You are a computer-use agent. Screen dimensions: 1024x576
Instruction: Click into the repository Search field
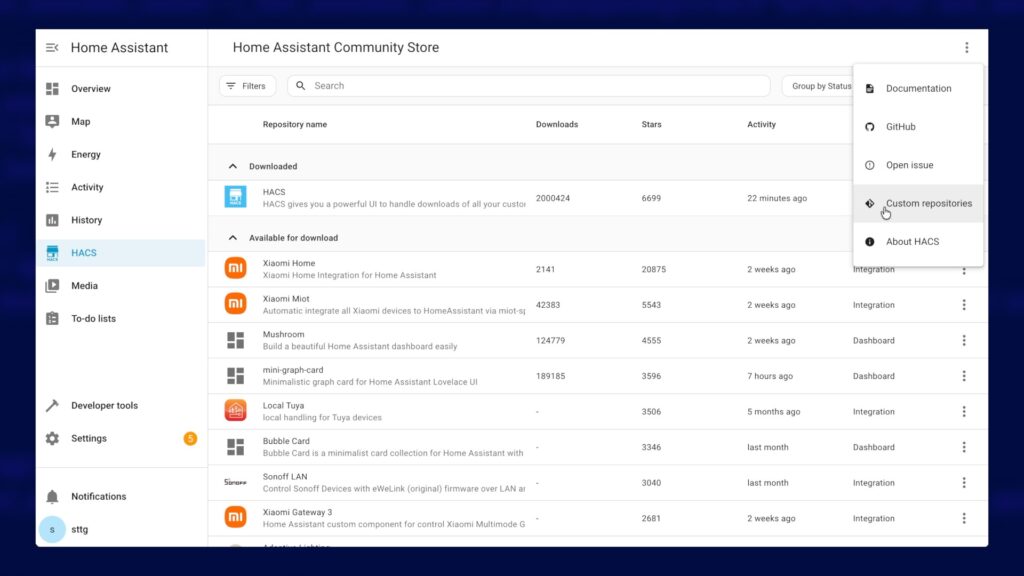click(x=530, y=86)
